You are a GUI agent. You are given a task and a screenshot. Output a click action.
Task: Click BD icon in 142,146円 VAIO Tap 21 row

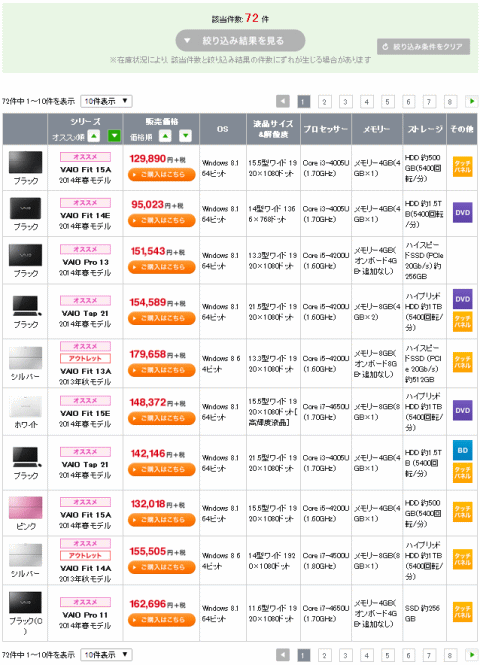point(462,450)
